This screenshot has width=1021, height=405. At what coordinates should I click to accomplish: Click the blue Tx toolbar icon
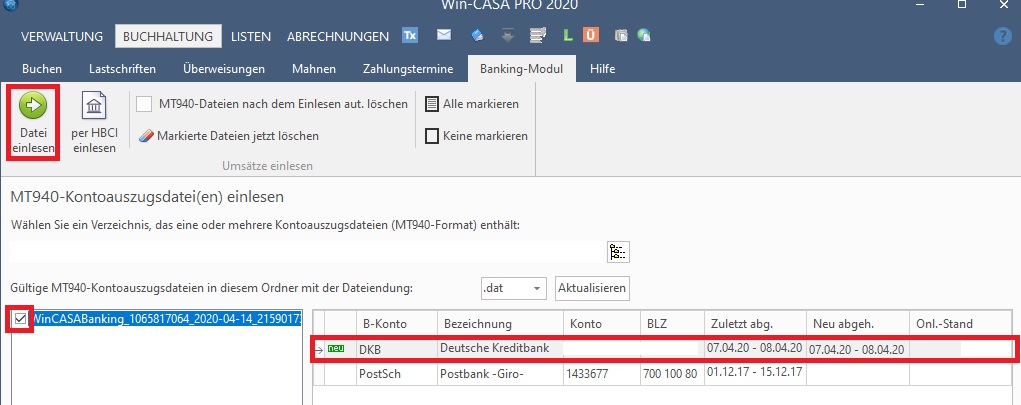(x=410, y=36)
